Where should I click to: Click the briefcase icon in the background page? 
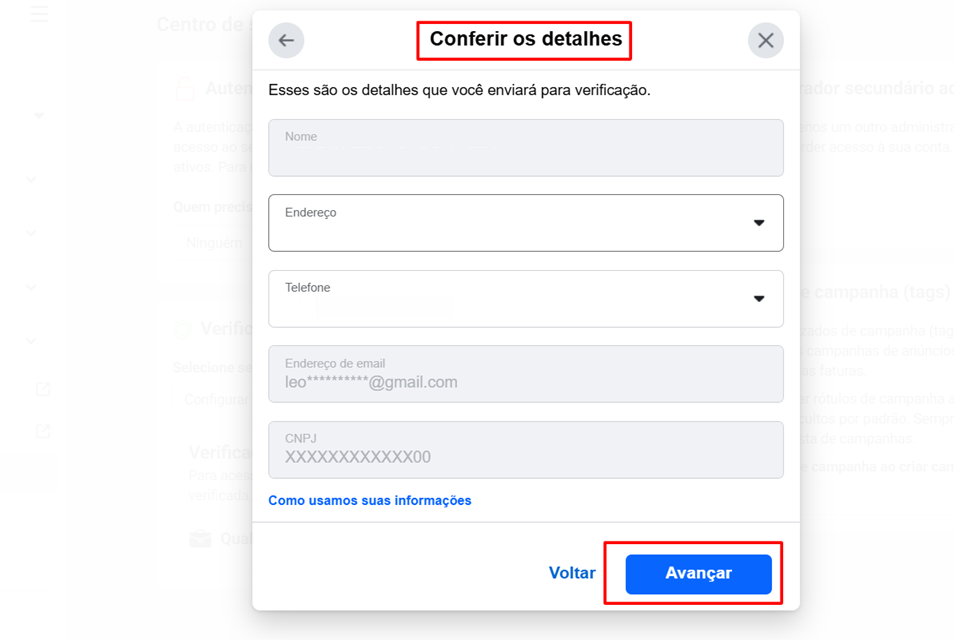tap(201, 539)
